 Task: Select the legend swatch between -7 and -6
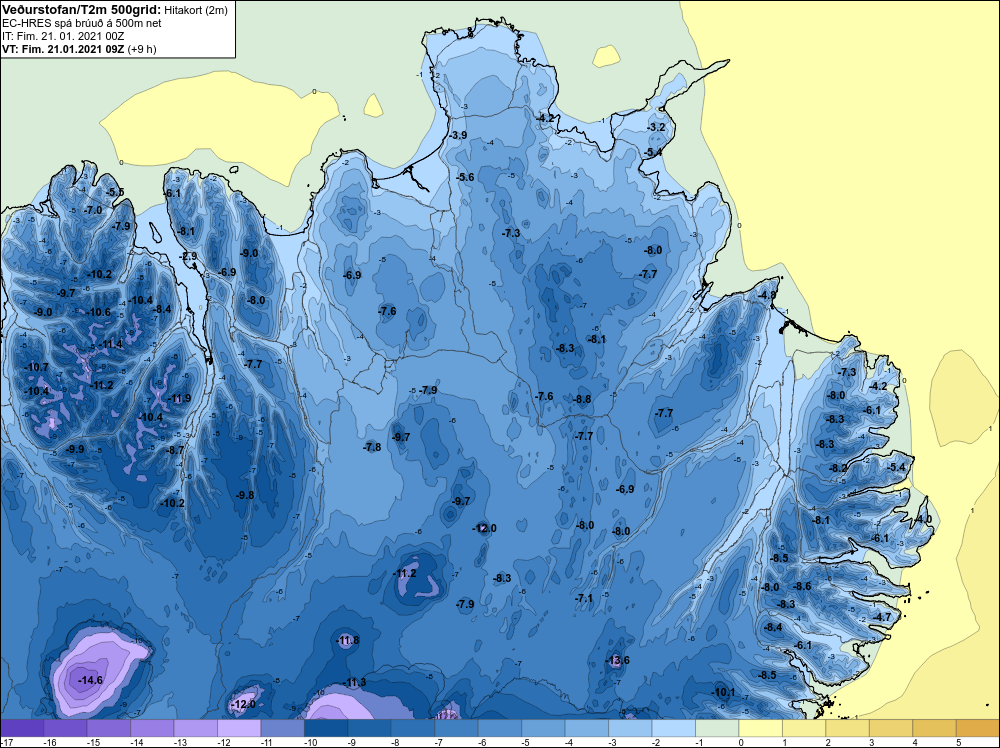[x=457, y=728]
